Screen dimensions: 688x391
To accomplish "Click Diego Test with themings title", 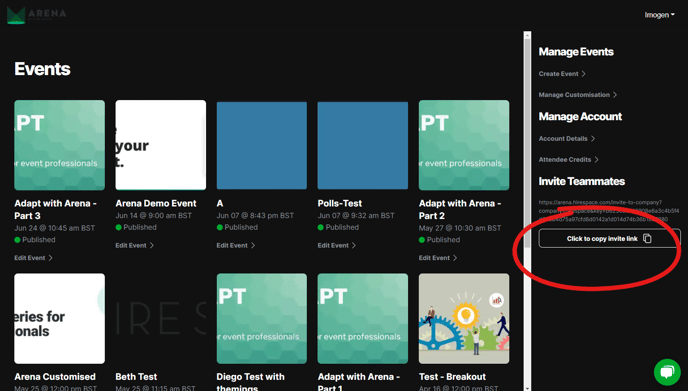I will (250, 381).
